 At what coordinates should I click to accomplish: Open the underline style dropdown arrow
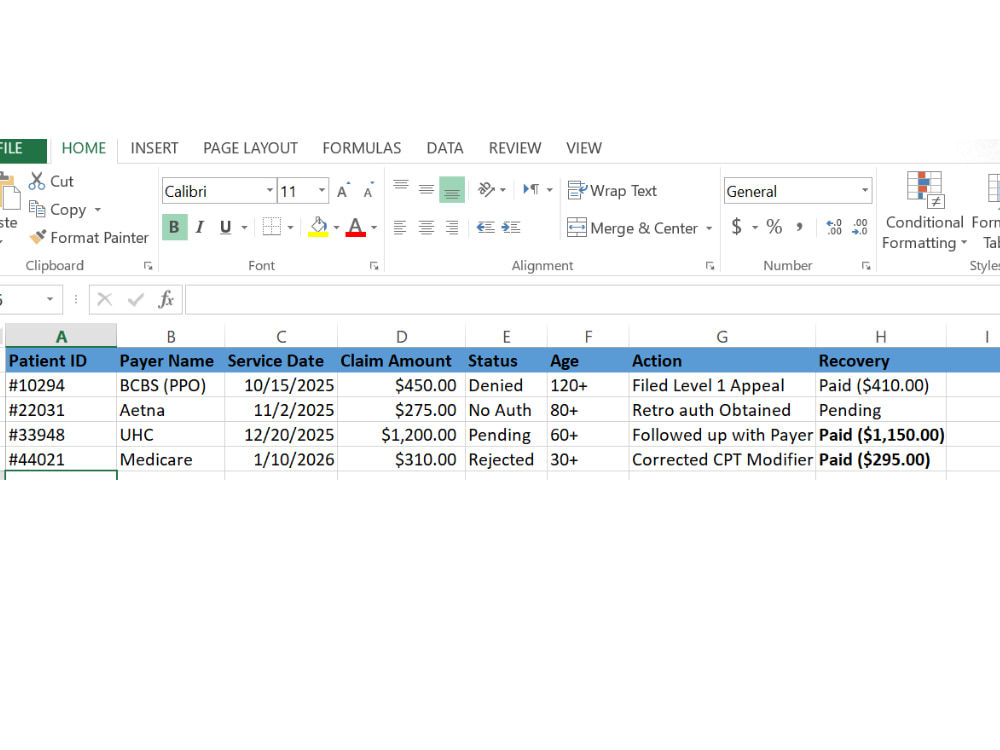click(x=244, y=227)
